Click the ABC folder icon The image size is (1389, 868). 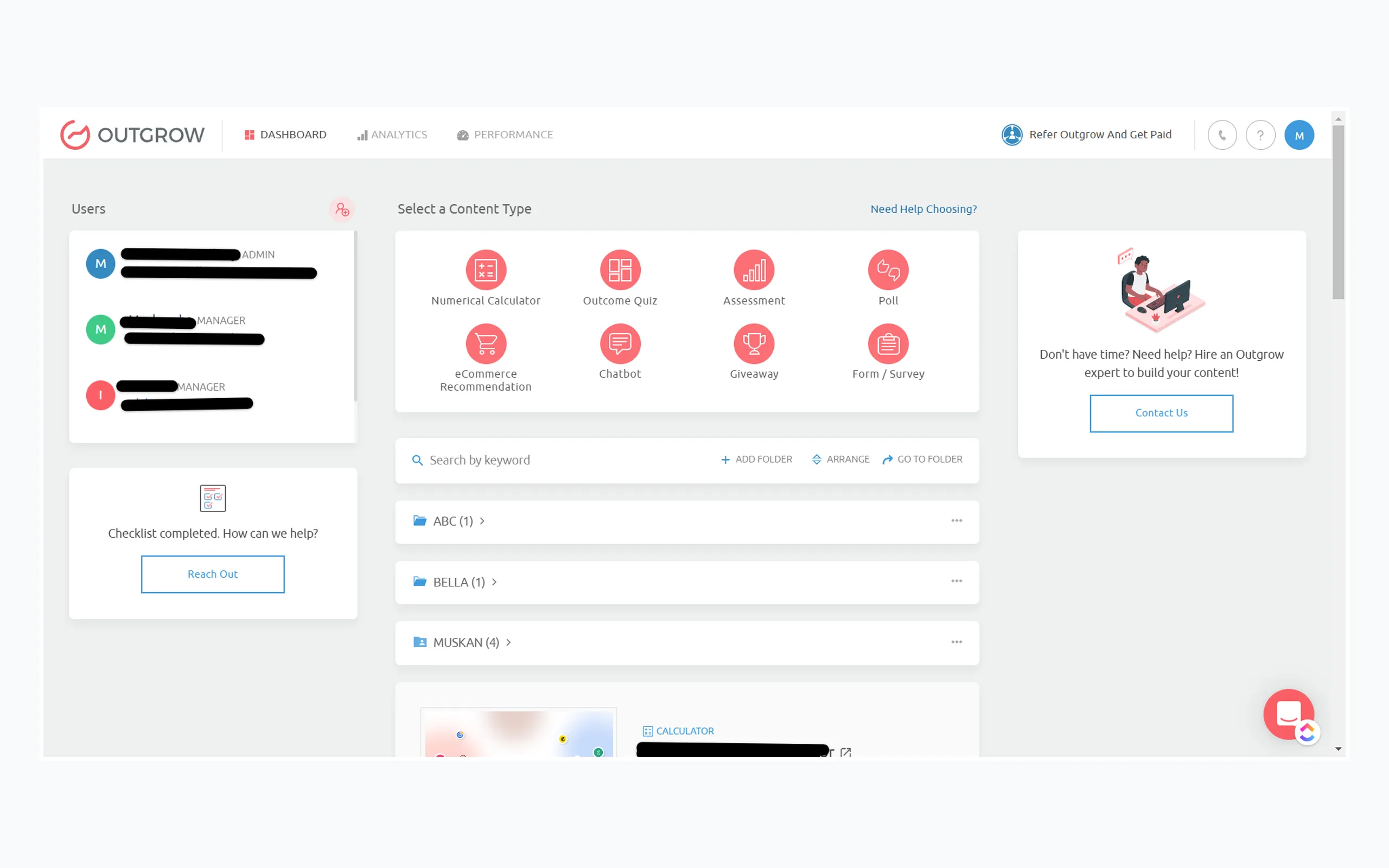420,521
